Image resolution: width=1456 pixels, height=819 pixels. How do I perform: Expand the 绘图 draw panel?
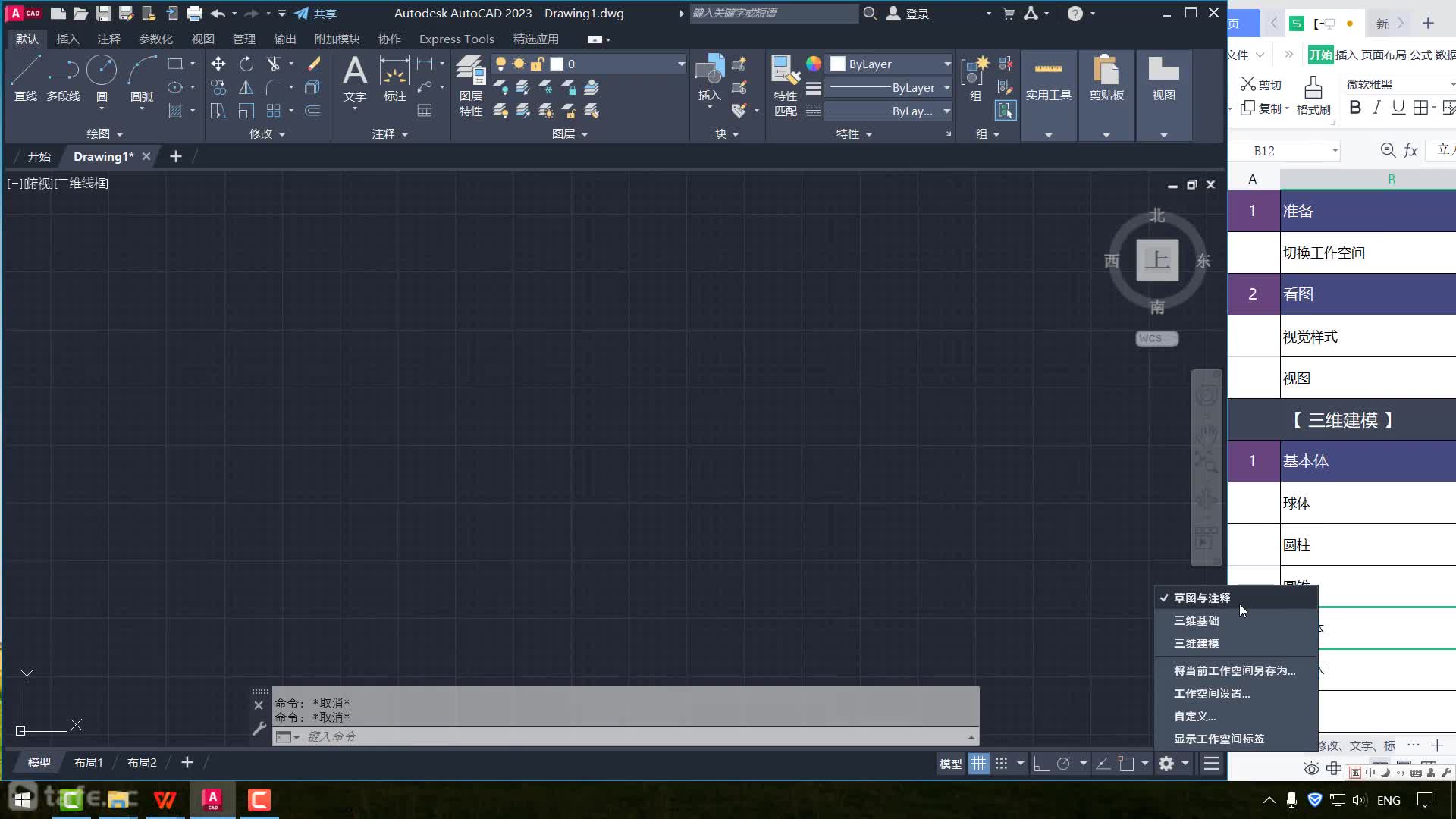[105, 133]
